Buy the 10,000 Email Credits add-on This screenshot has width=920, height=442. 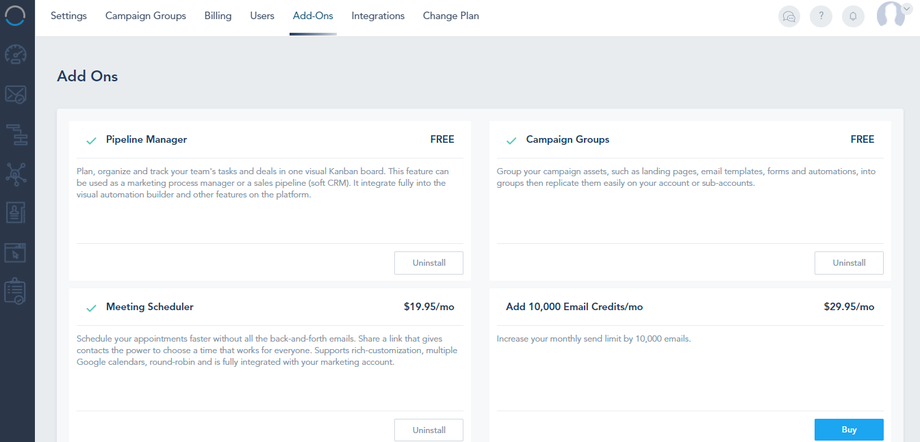849,430
